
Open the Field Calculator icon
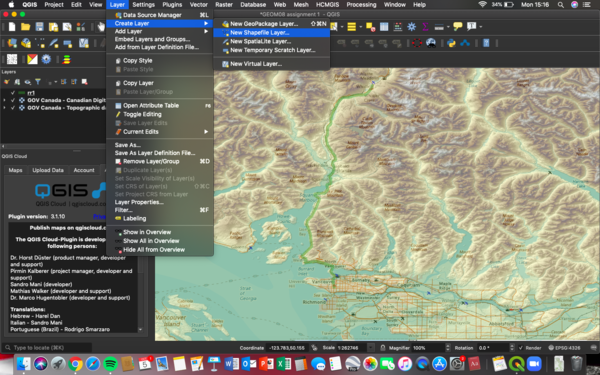[x=398, y=27]
